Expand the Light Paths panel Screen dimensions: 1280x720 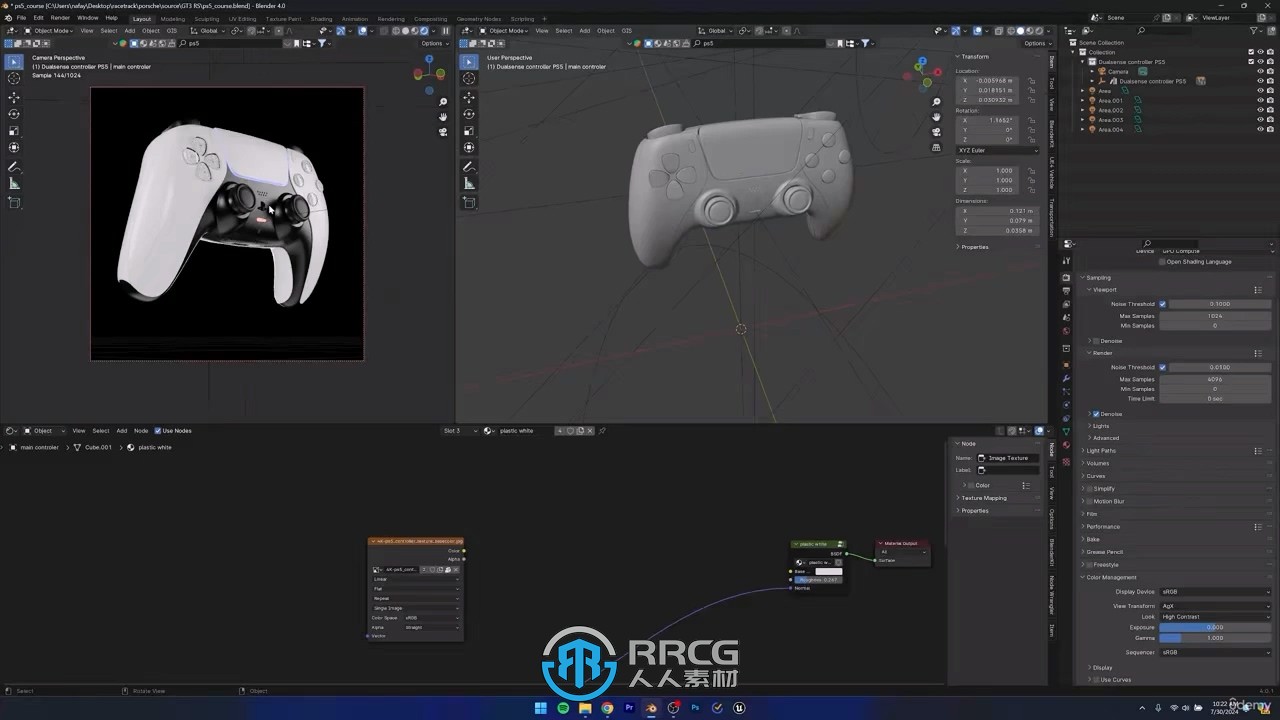[x=1101, y=451]
